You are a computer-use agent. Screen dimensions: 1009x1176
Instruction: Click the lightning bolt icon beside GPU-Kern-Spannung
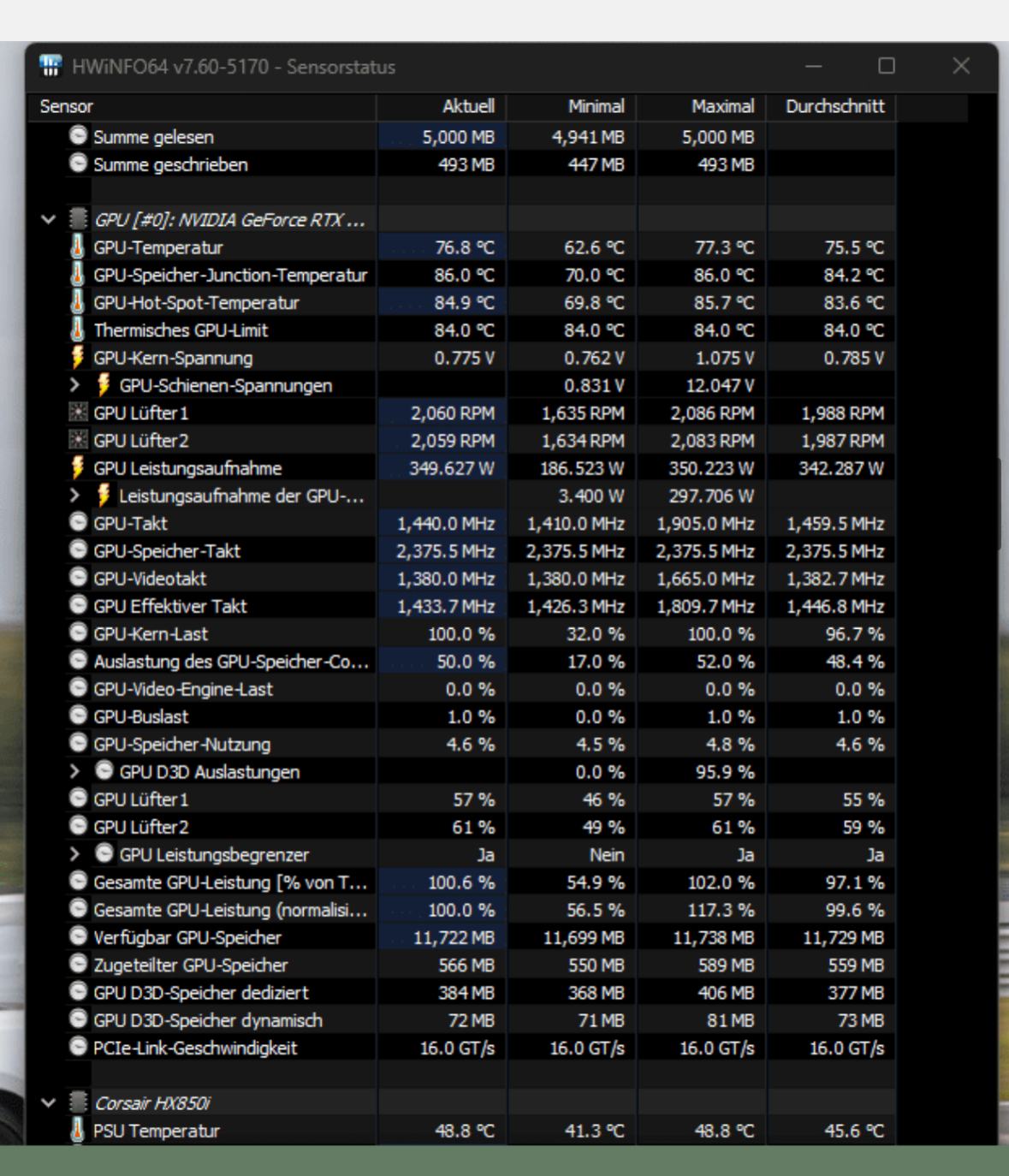[77, 357]
